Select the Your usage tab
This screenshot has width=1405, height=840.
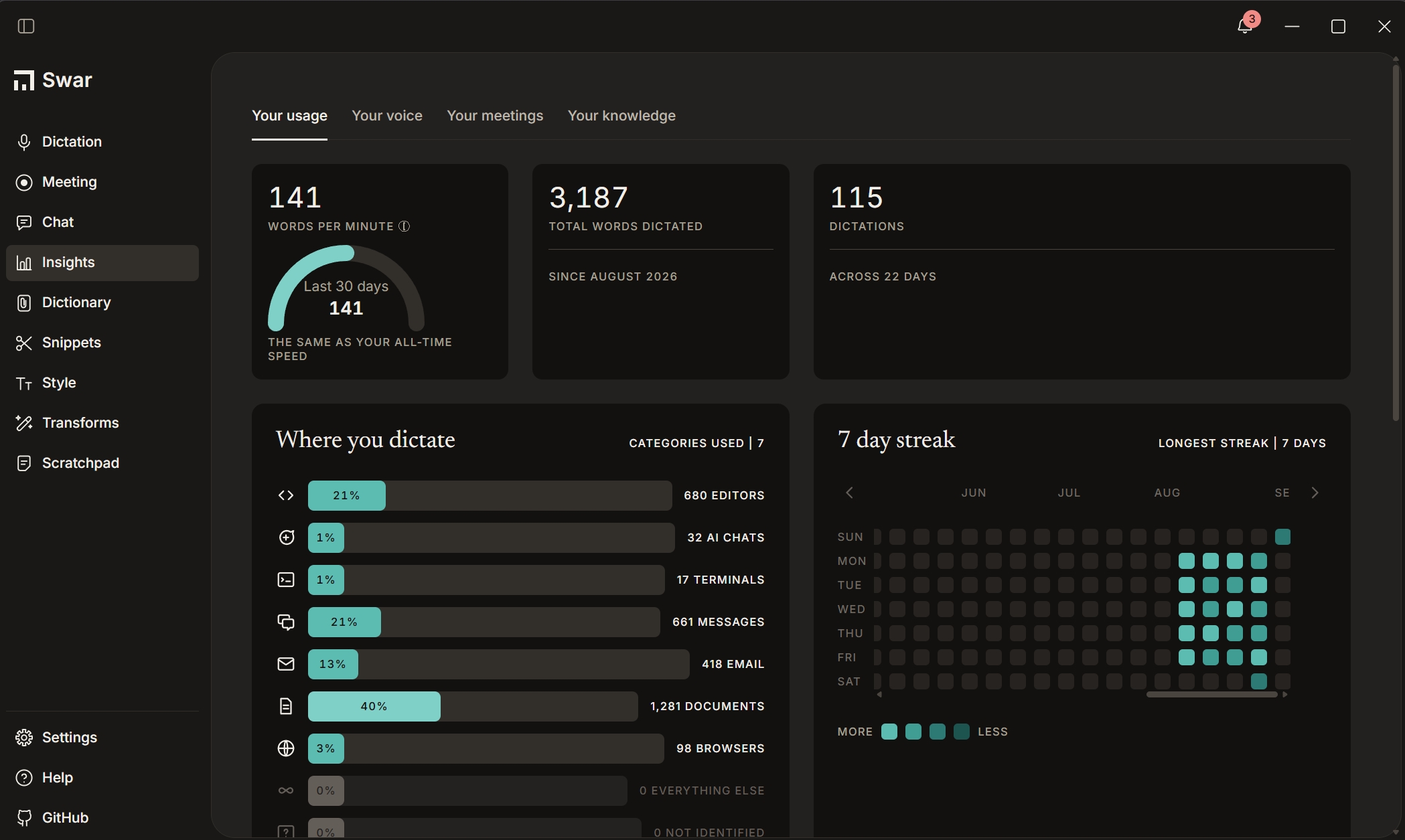click(289, 116)
